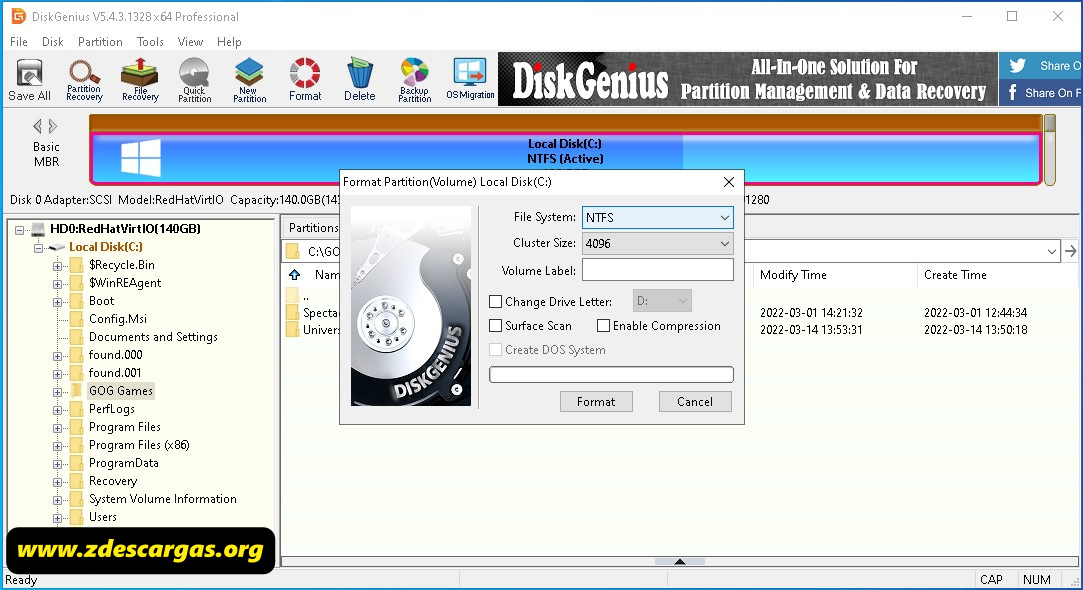The image size is (1083, 590).
Task: Click the Format toolbar icon
Action: pos(305,79)
